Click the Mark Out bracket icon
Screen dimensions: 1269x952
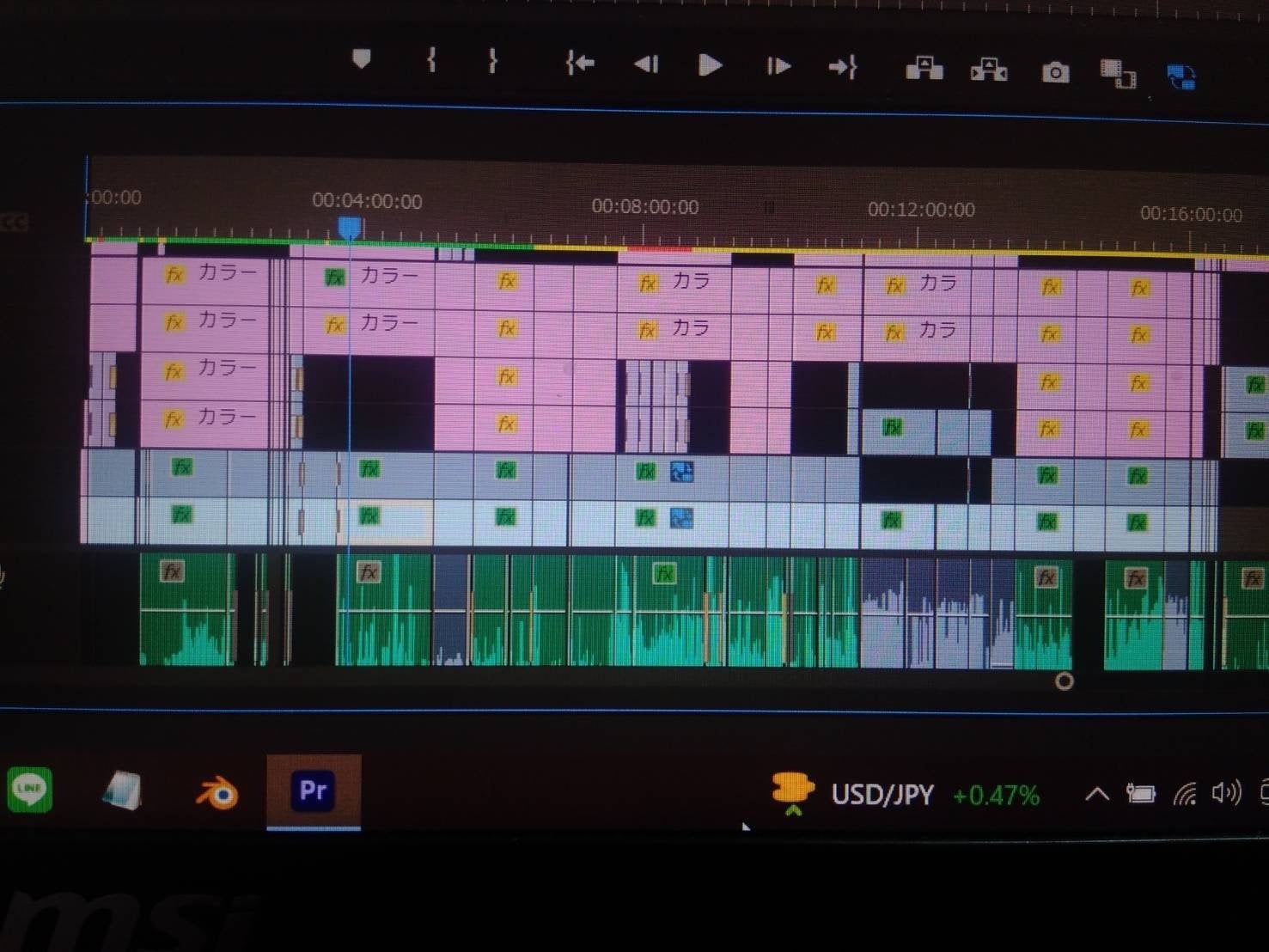[x=492, y=61]
